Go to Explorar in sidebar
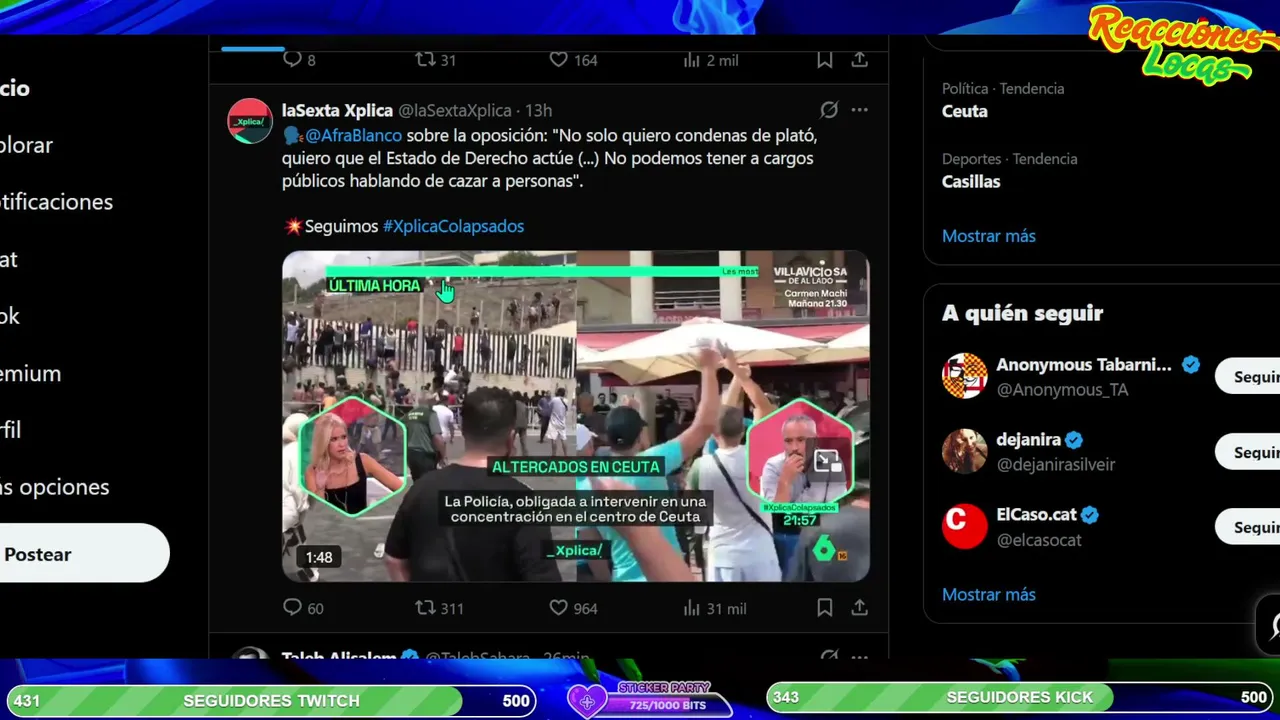 [26, 145]
